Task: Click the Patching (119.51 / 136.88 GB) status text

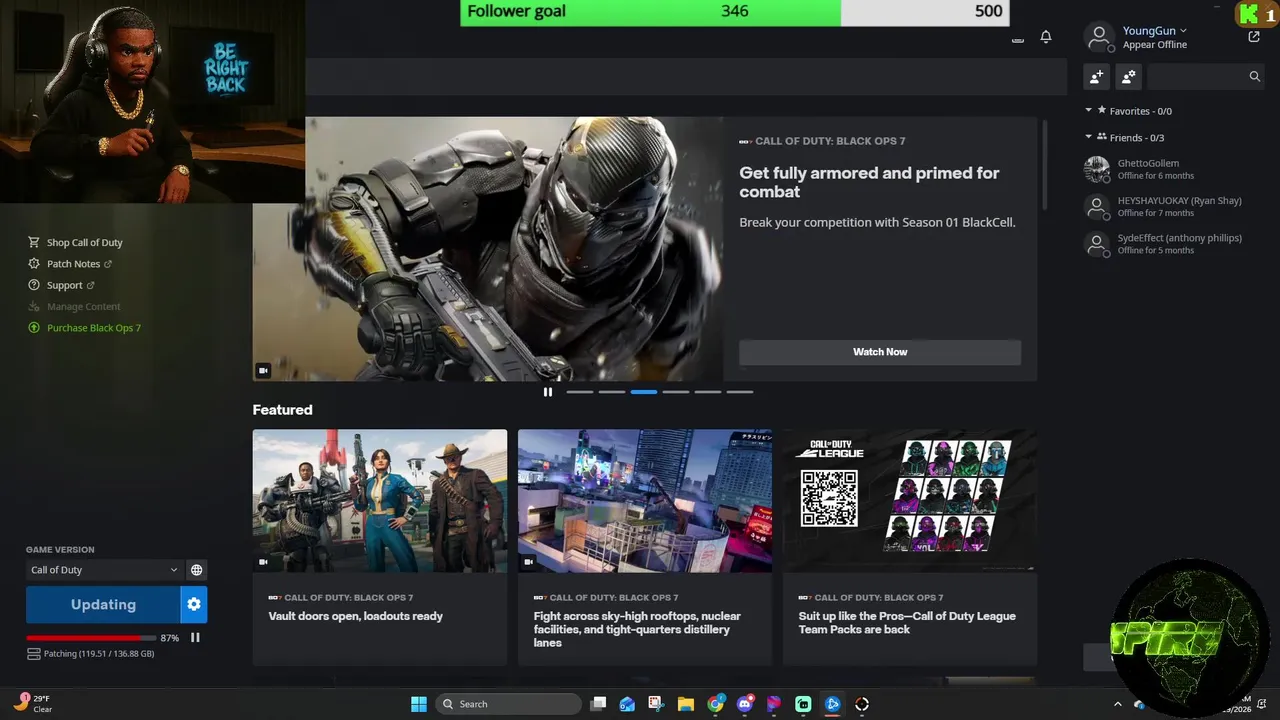Action: coord(99,653)
